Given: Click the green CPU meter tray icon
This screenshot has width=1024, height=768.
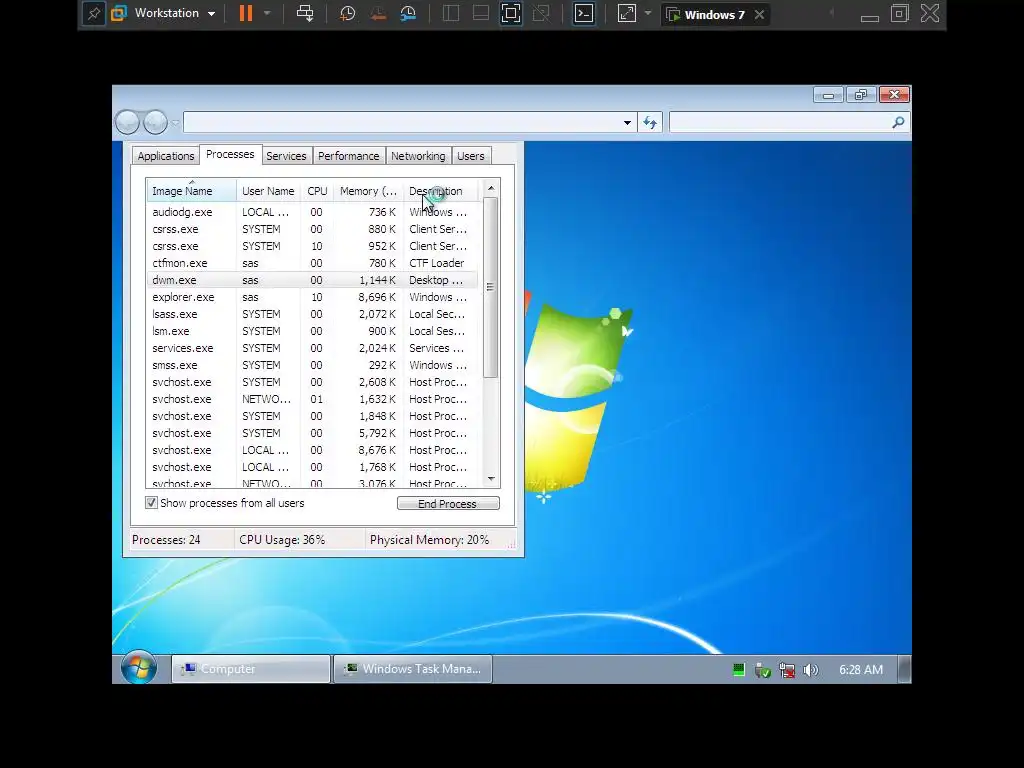Looking at the screenshot, I should pos(739,669).
